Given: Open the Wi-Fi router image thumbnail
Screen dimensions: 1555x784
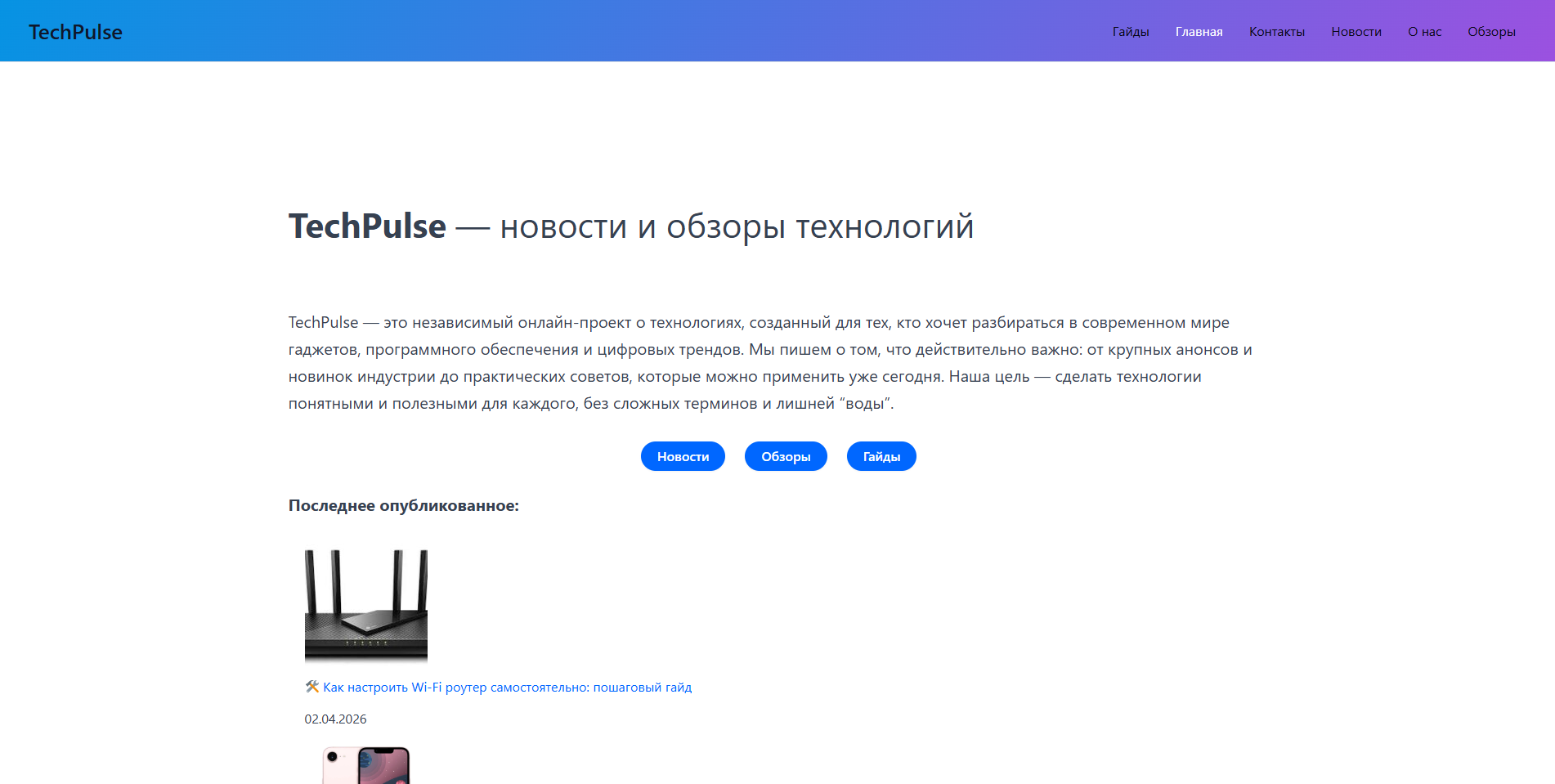Looking at the screenshot, I should [365, 605].
